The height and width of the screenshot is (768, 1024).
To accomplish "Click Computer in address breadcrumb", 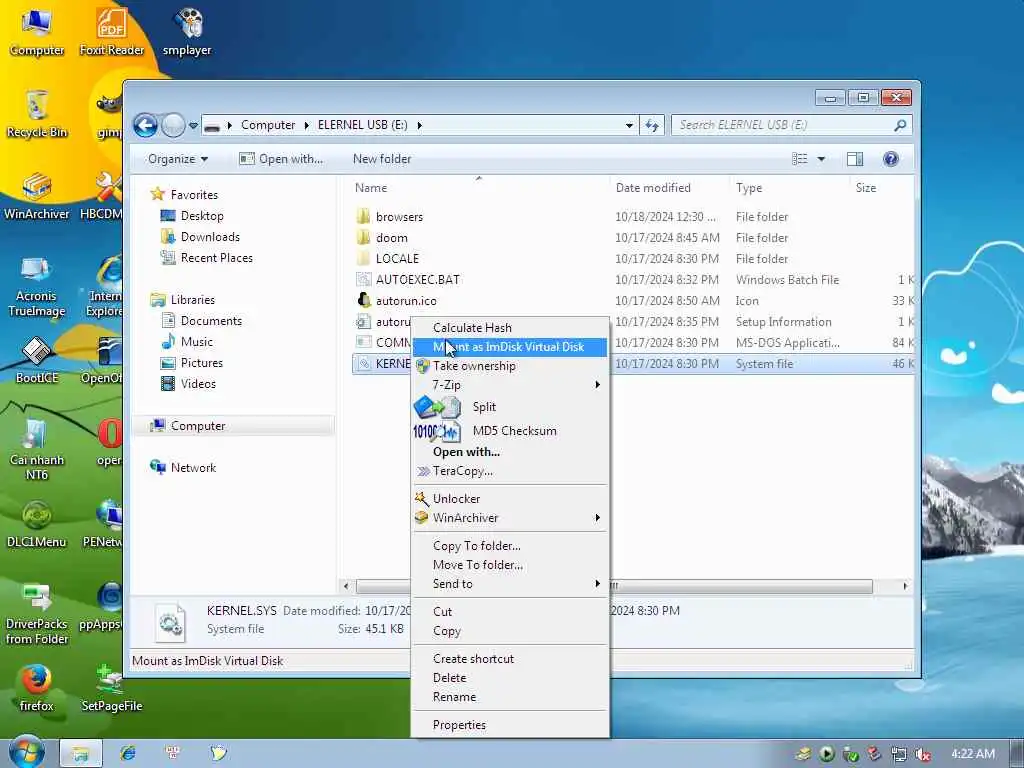I will (268, 125).
